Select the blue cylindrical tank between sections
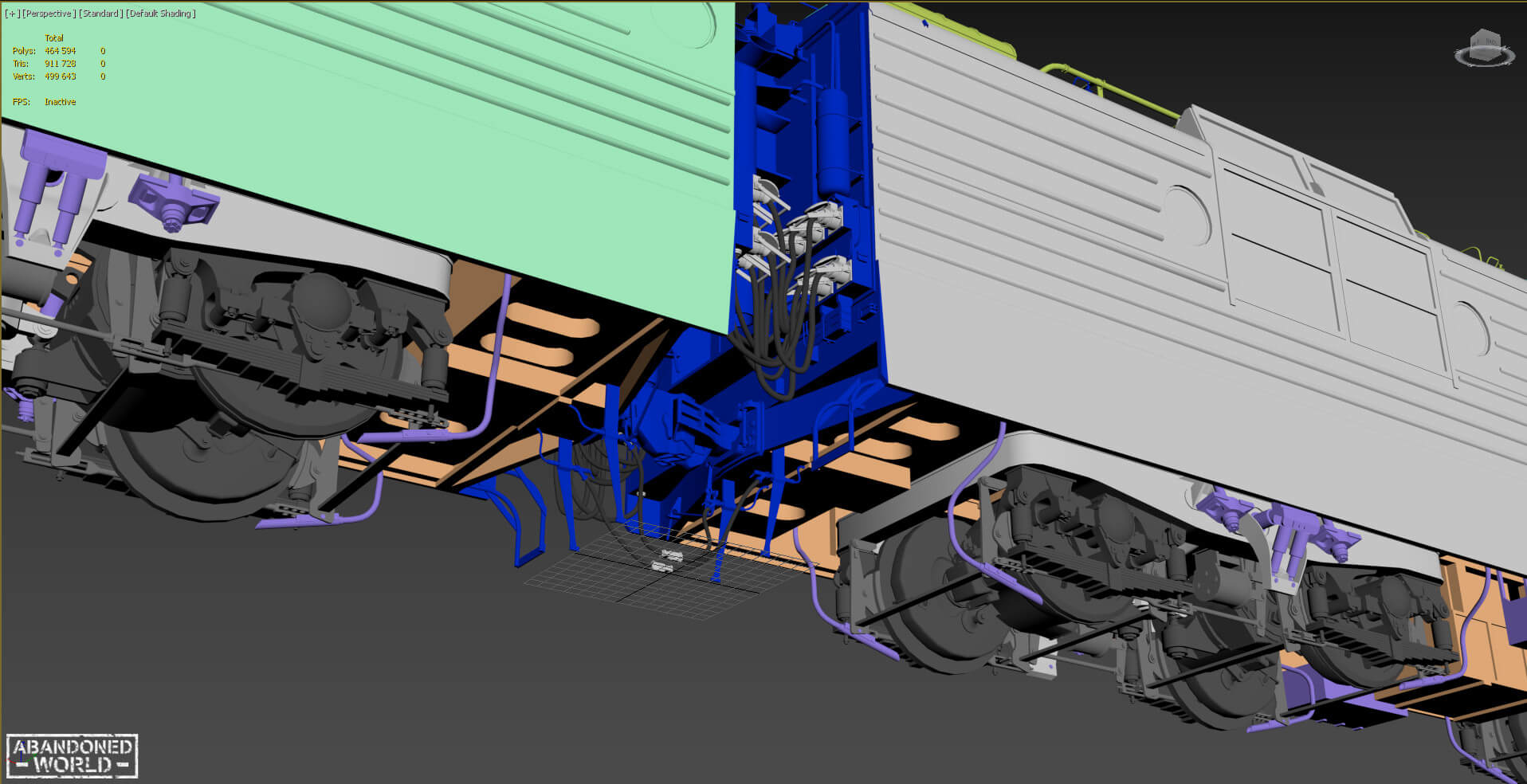Viewport: 1527px width, 784px height. [x=833, y=139]
